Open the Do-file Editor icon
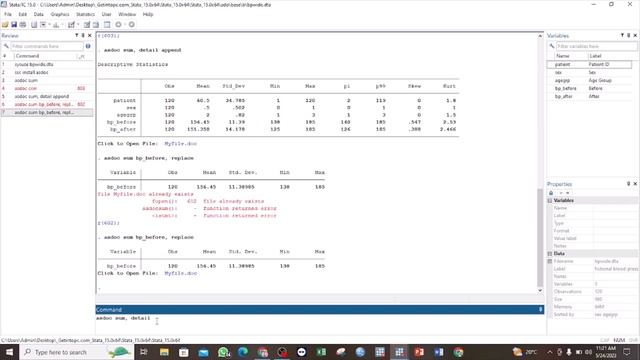640x360 pixels. pos(71,25)
